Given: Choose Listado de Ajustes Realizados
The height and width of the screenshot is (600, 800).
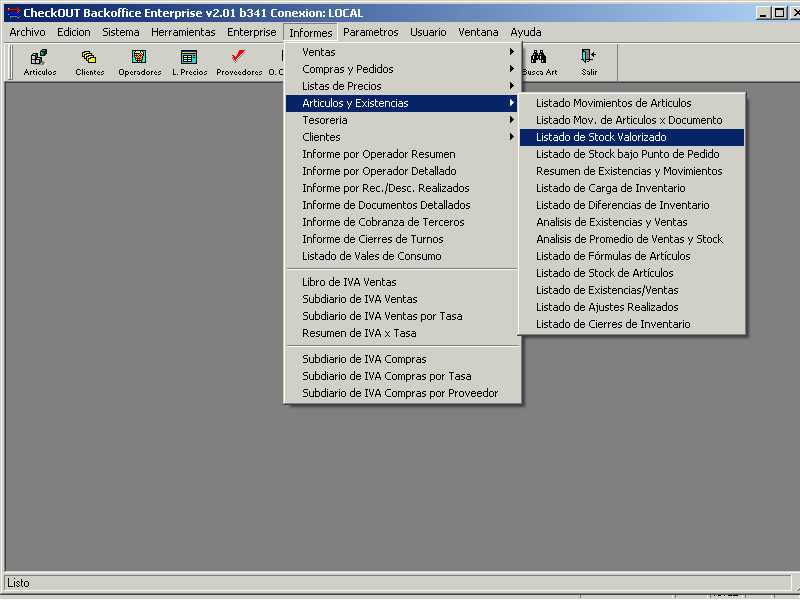Looking at the screenshot, I should [x=632, y=307].
